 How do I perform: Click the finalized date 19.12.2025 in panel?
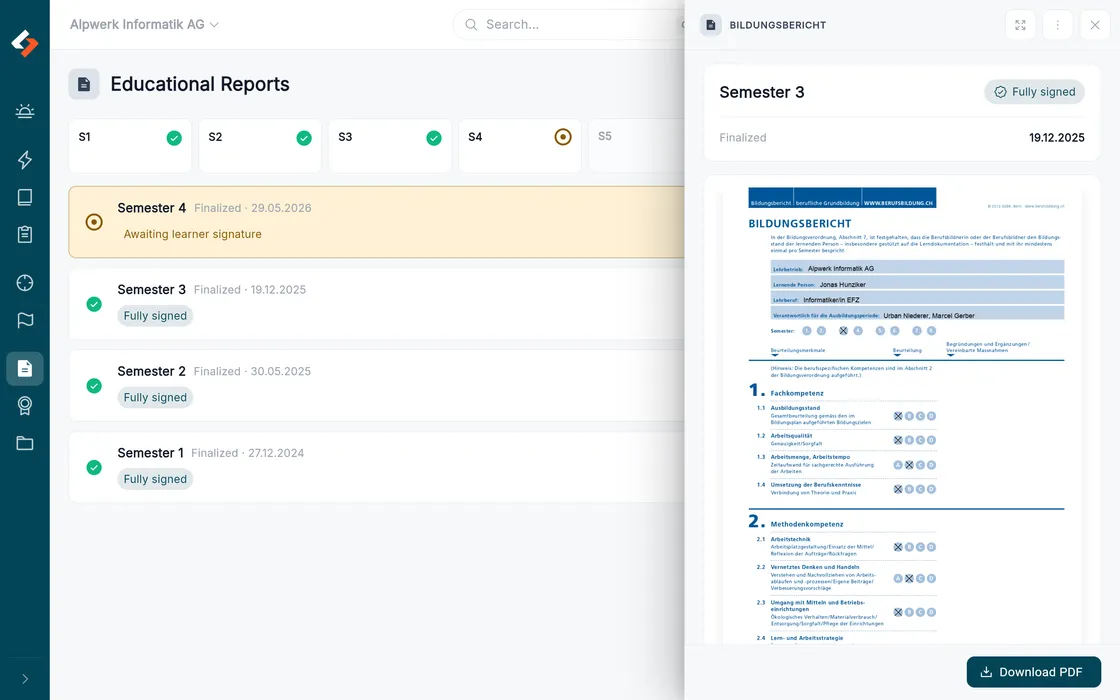click(1056, 137)
